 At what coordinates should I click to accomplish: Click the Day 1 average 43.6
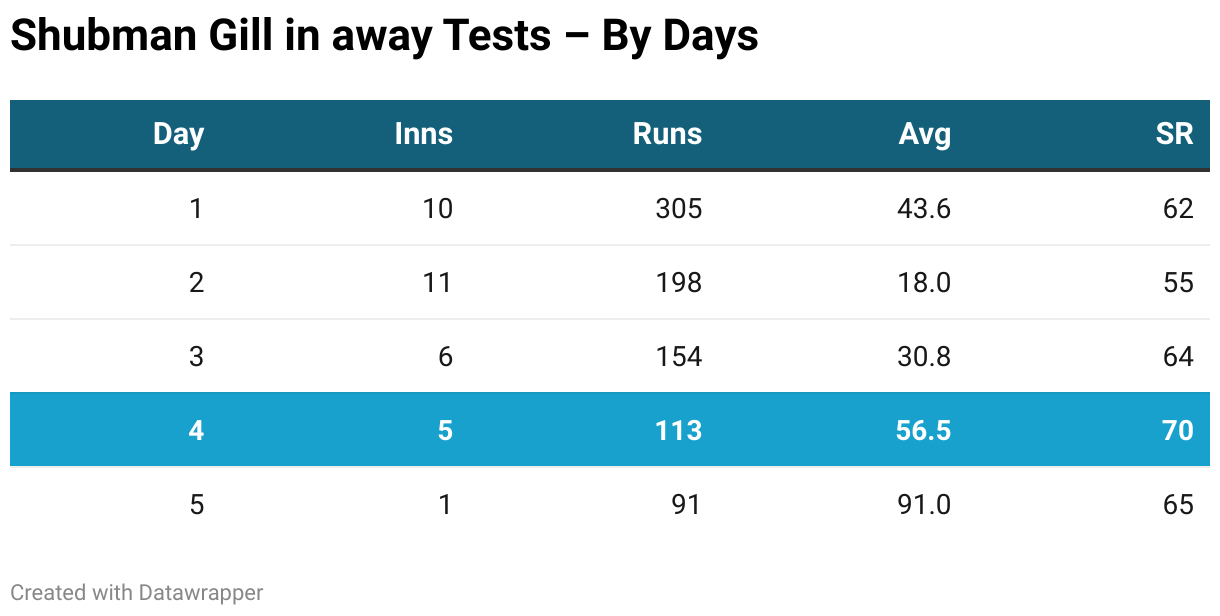click(924, 208)
